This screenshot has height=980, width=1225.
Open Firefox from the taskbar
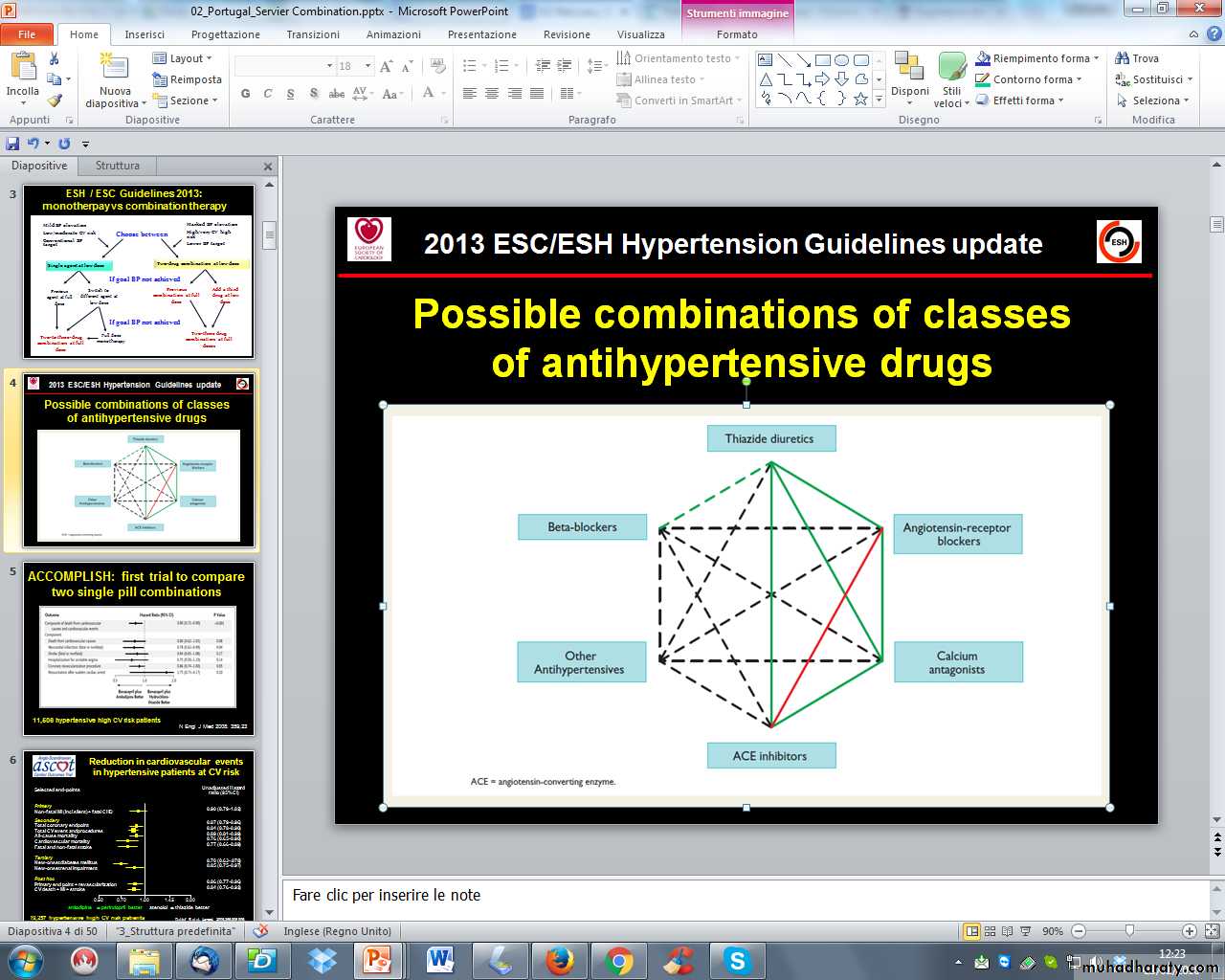pyautogui.click(x=559, y=959)
